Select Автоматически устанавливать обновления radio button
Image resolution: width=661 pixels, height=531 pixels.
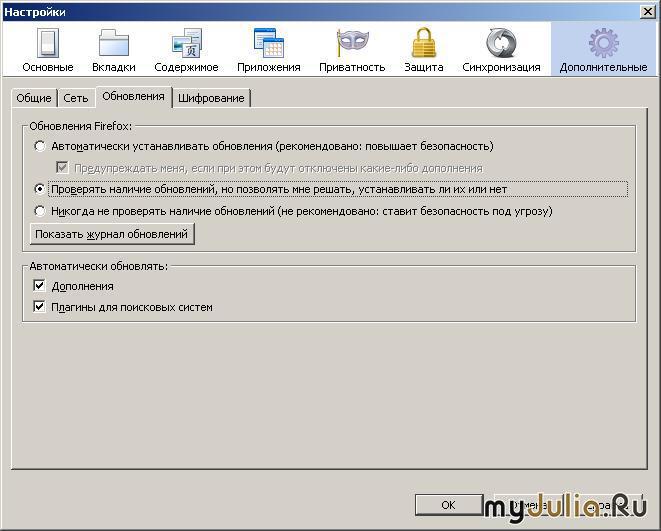pyautogui.click(x=40, y=146)
